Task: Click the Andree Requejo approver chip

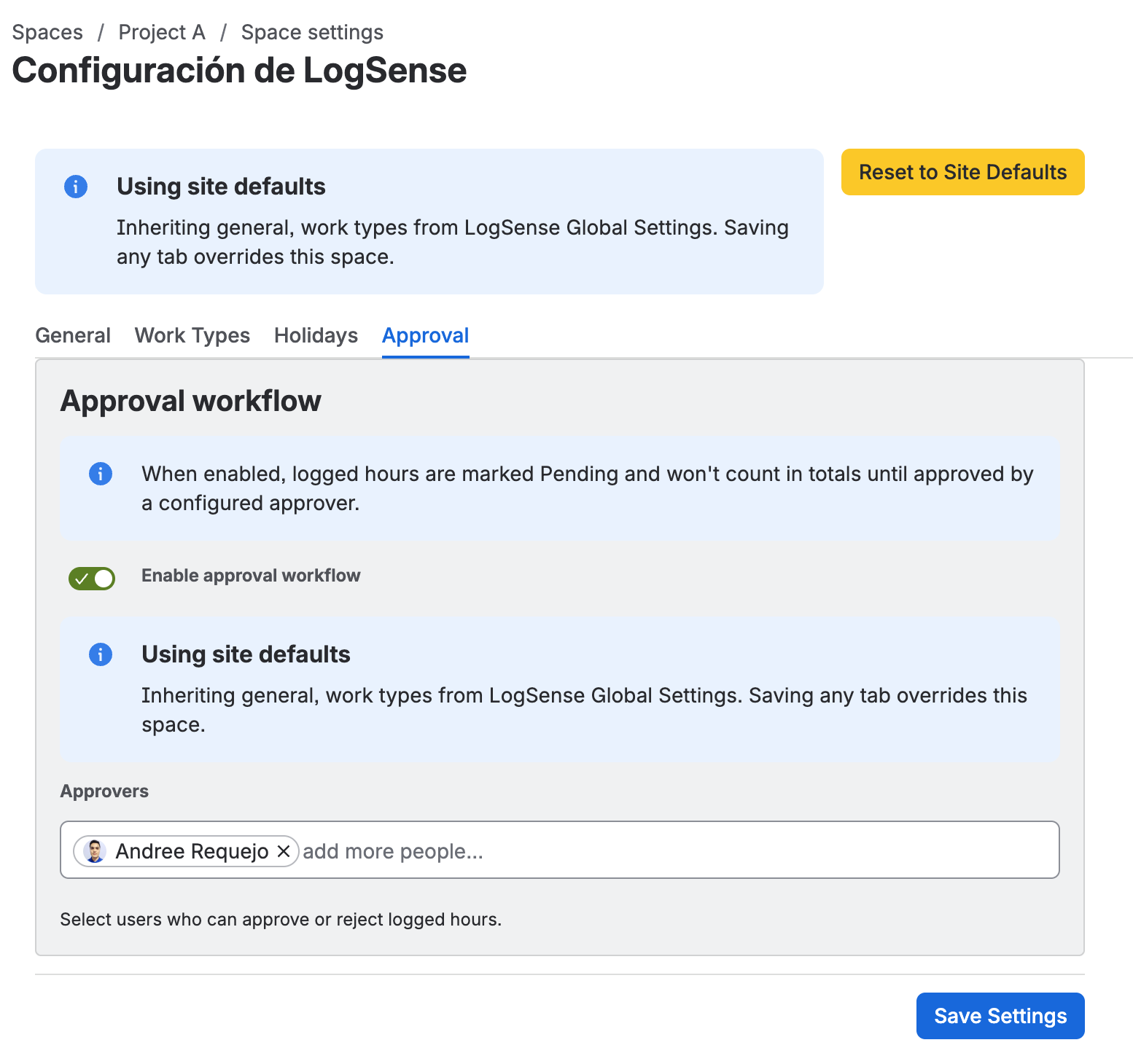Action: (x=186, y=851)
